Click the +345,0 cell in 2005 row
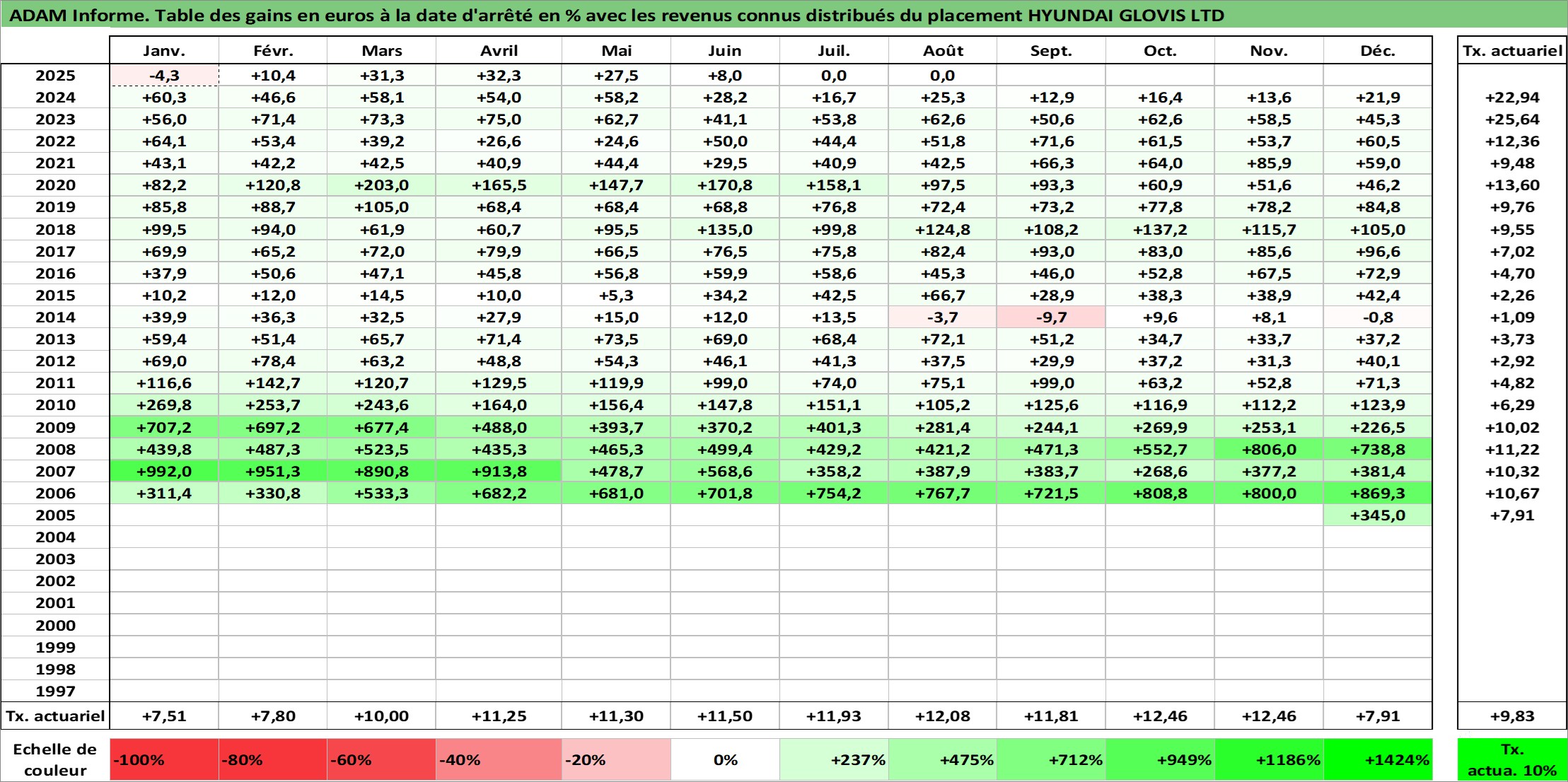Image resolution: width=1568 pixels, height=782 pixels. point(1378,515)
